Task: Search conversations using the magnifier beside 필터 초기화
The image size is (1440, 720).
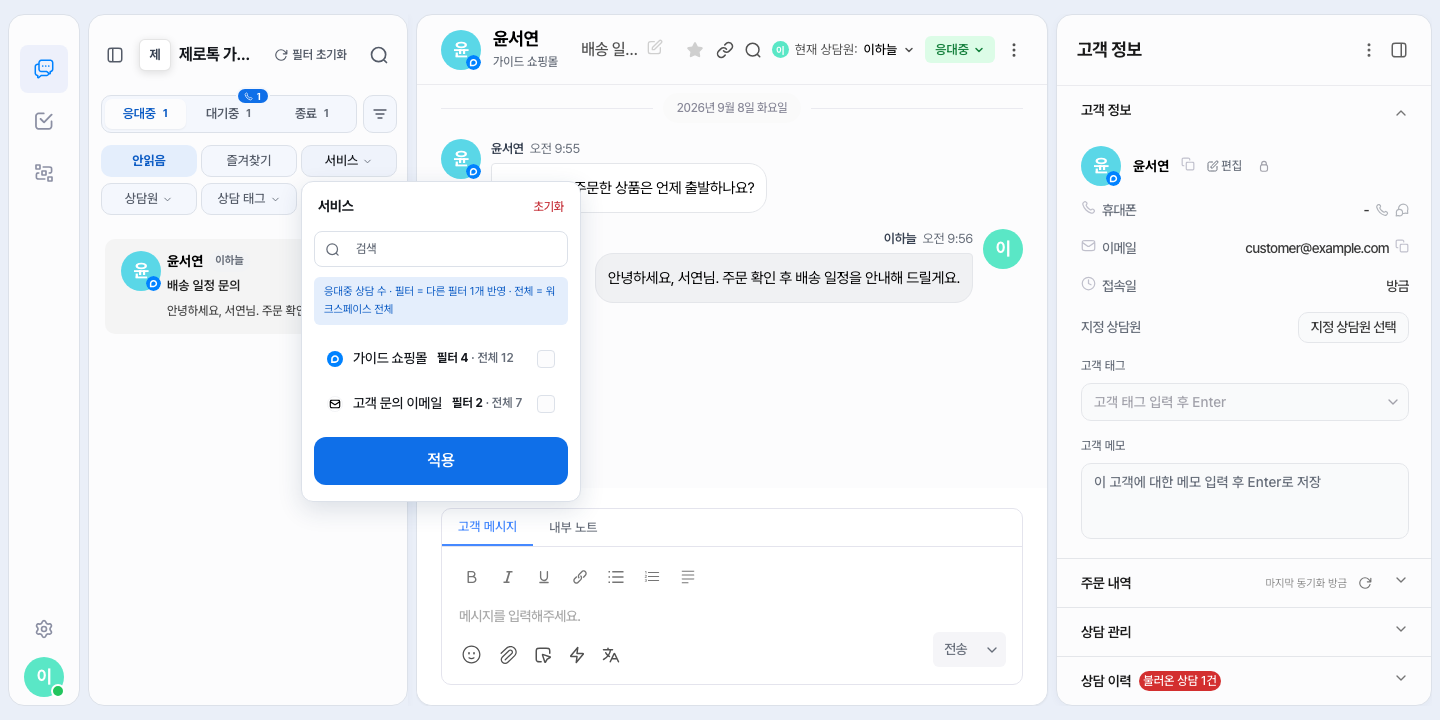Action: [379, 55]
